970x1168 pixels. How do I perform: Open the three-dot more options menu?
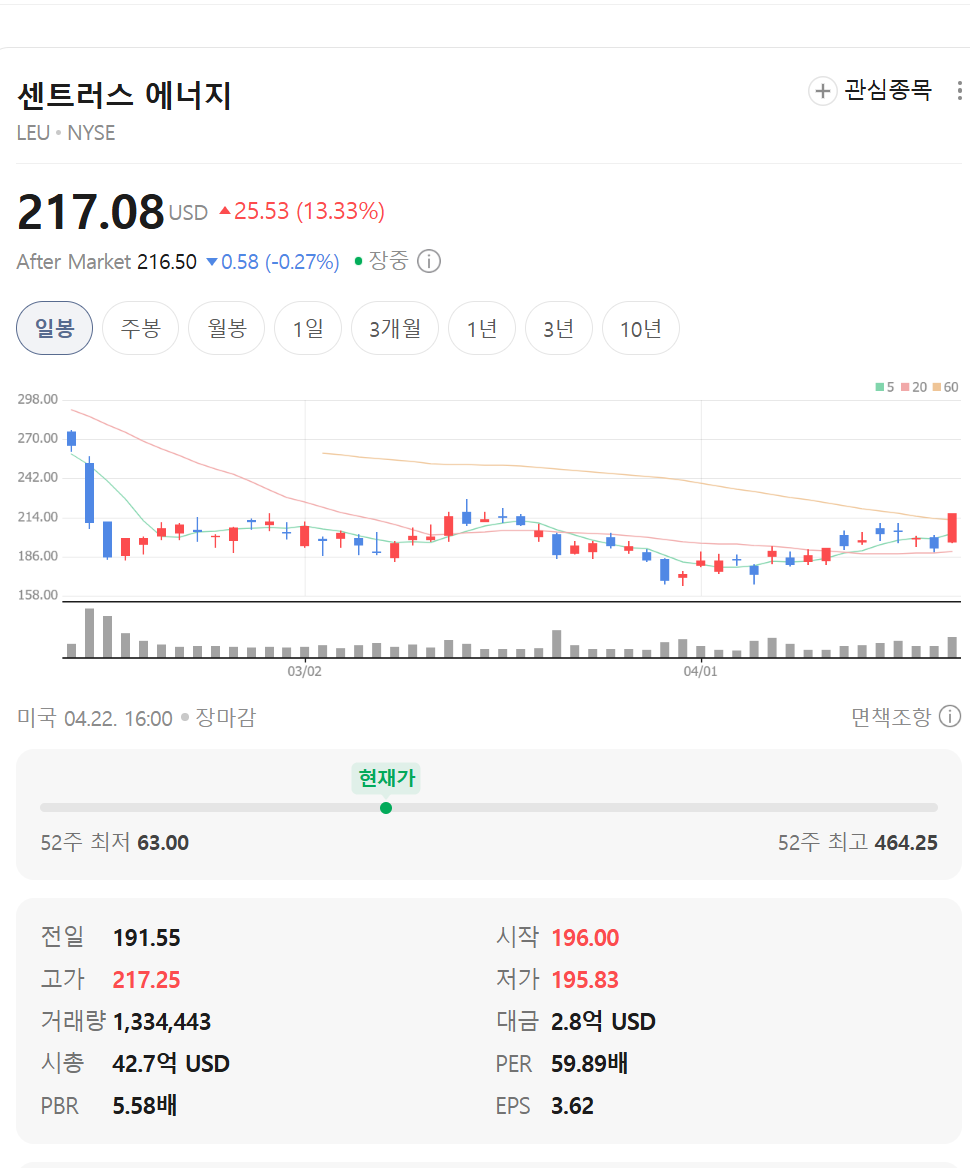[959, 91]
